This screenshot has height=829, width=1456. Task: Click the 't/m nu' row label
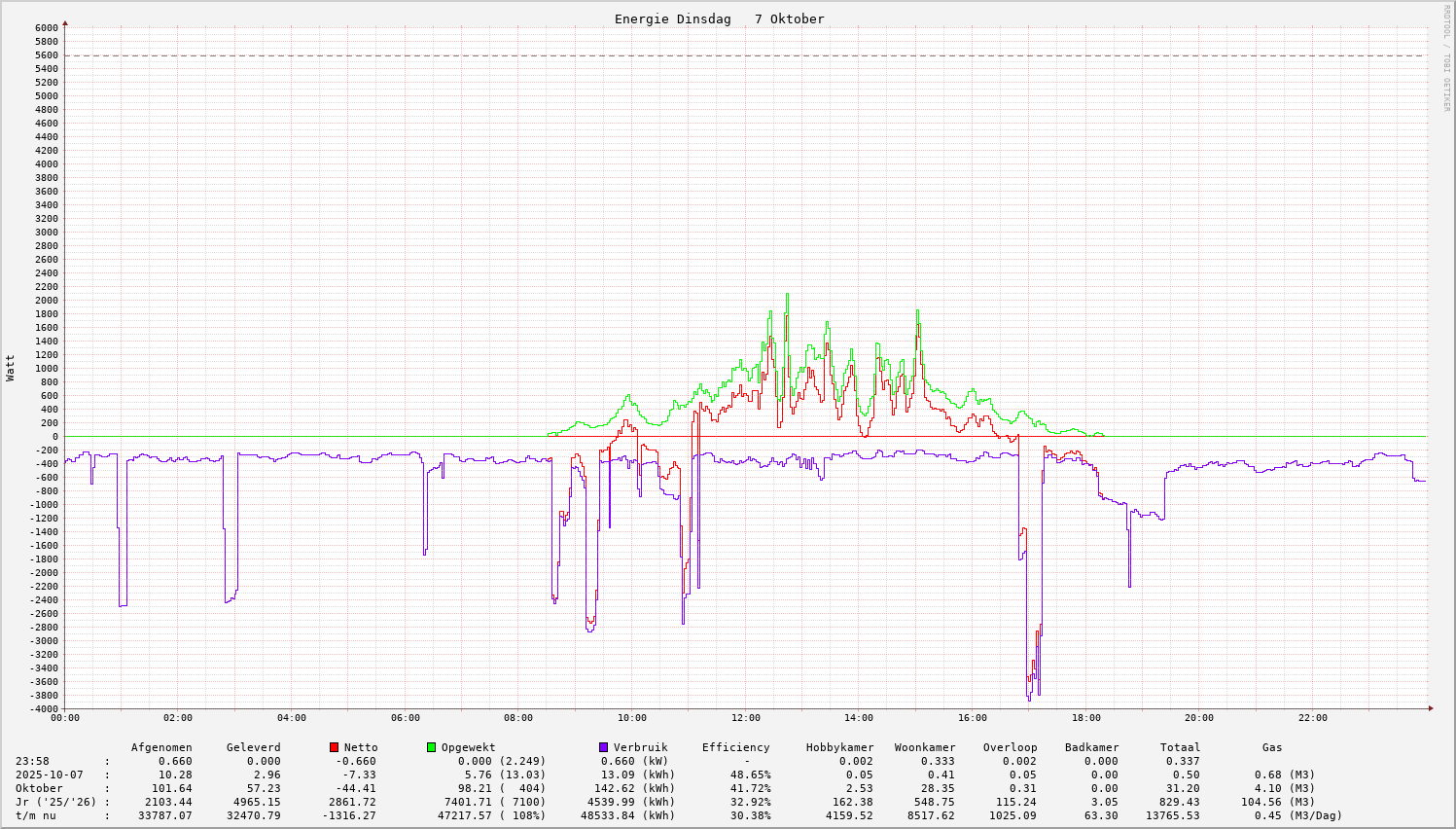[36, 815]
